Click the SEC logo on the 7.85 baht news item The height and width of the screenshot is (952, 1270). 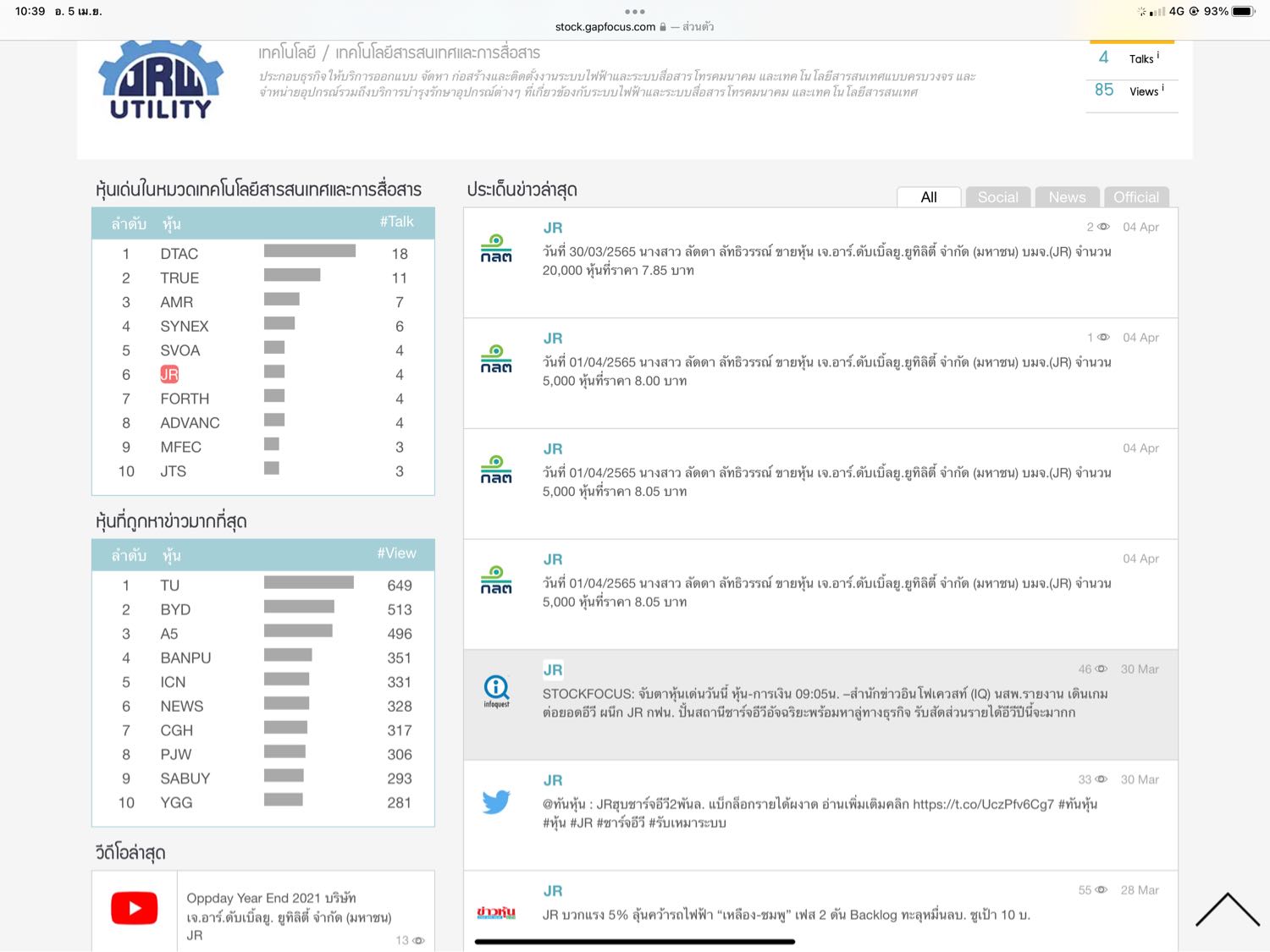496,249
